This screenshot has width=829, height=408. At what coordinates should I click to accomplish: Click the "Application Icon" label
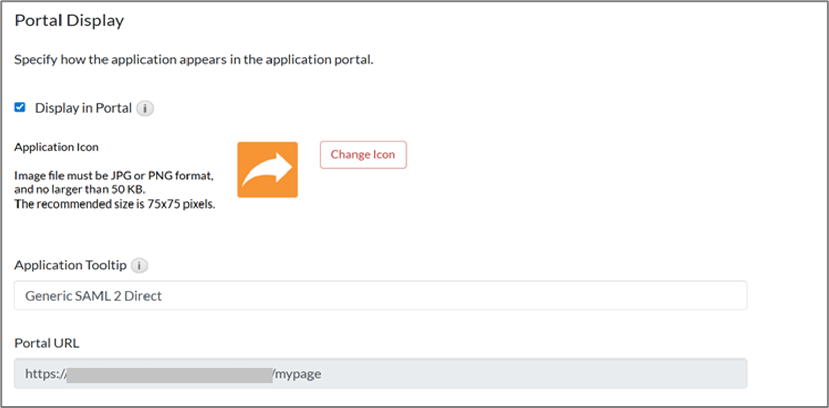pos(56,147)
